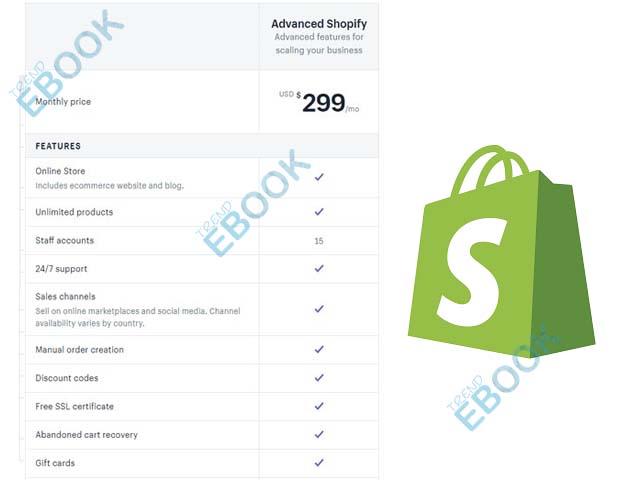Click the Online Store feature label
640x480 pixels.
pyautogui.click(x=60, y=171)
